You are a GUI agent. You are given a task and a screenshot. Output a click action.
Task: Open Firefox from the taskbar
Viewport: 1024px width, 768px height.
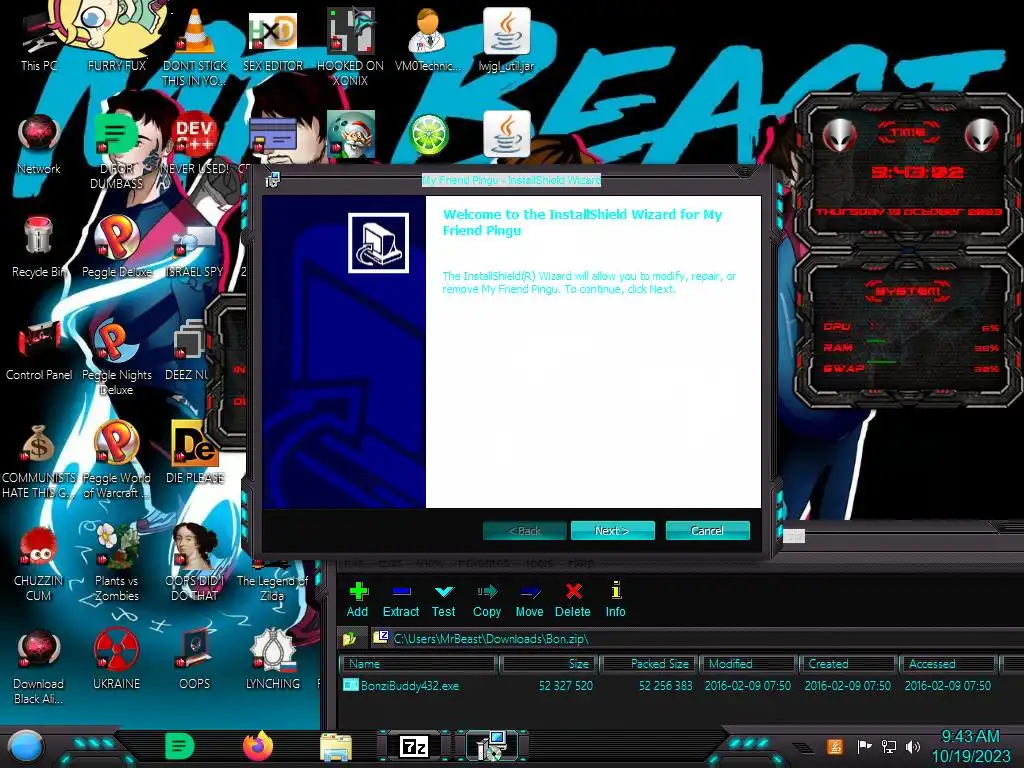(258, 746)
